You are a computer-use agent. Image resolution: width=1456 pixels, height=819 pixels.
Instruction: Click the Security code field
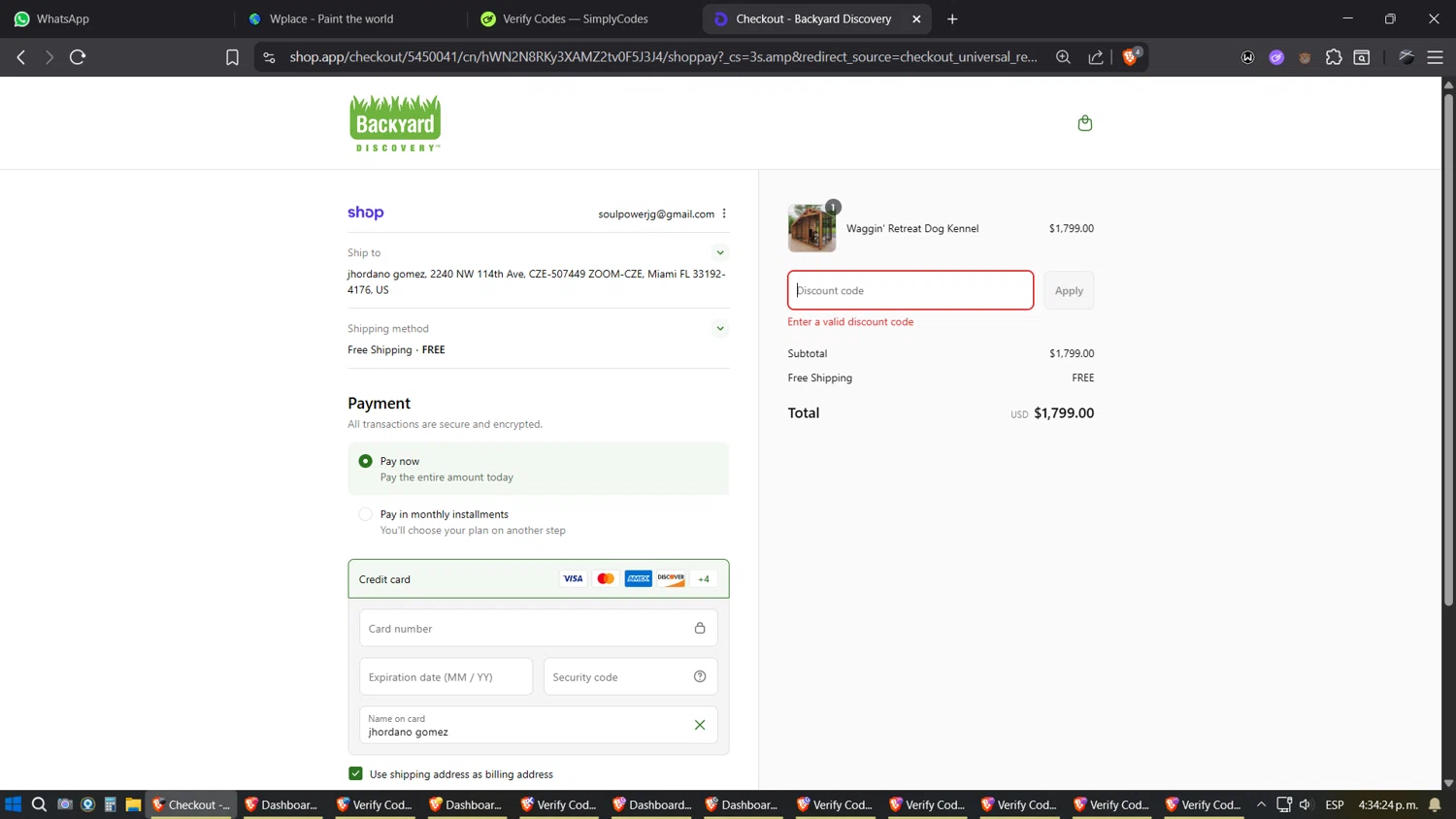[x=631, y=676]
